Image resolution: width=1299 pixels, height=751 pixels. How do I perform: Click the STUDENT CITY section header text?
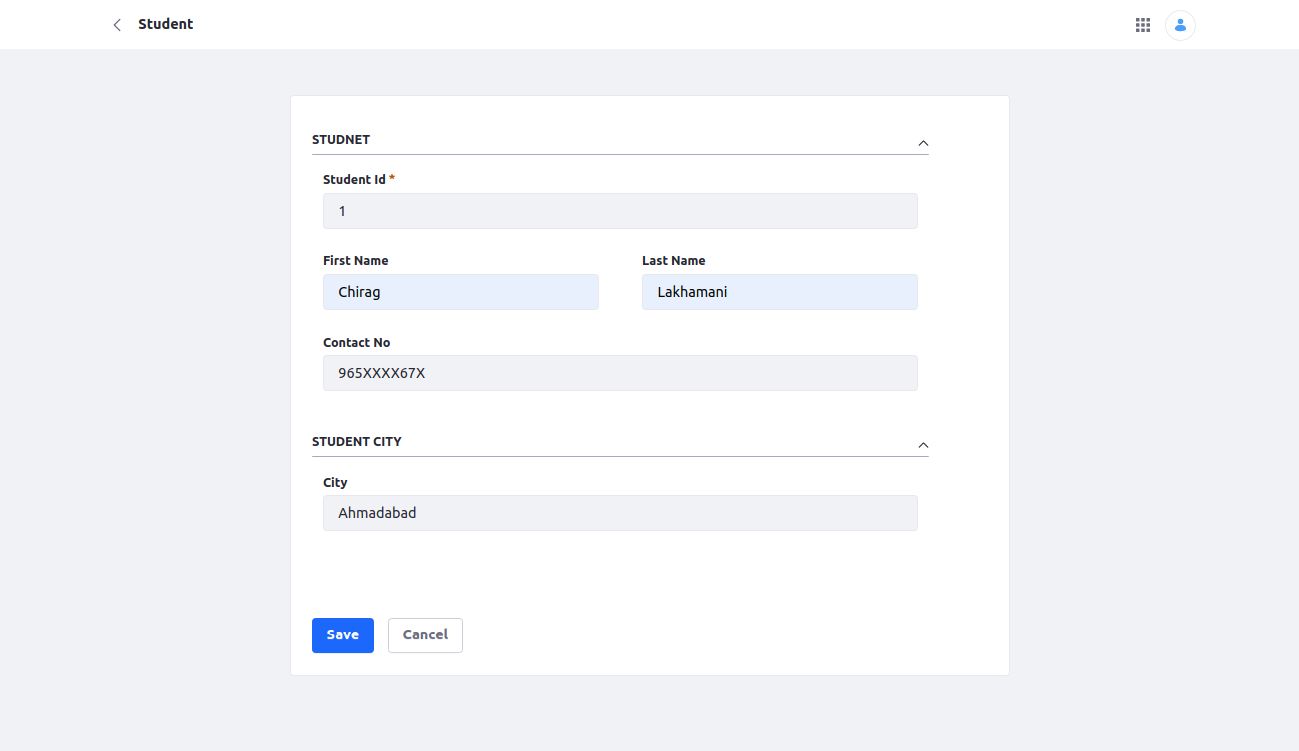pyautogui.click(x=357, y=441)
